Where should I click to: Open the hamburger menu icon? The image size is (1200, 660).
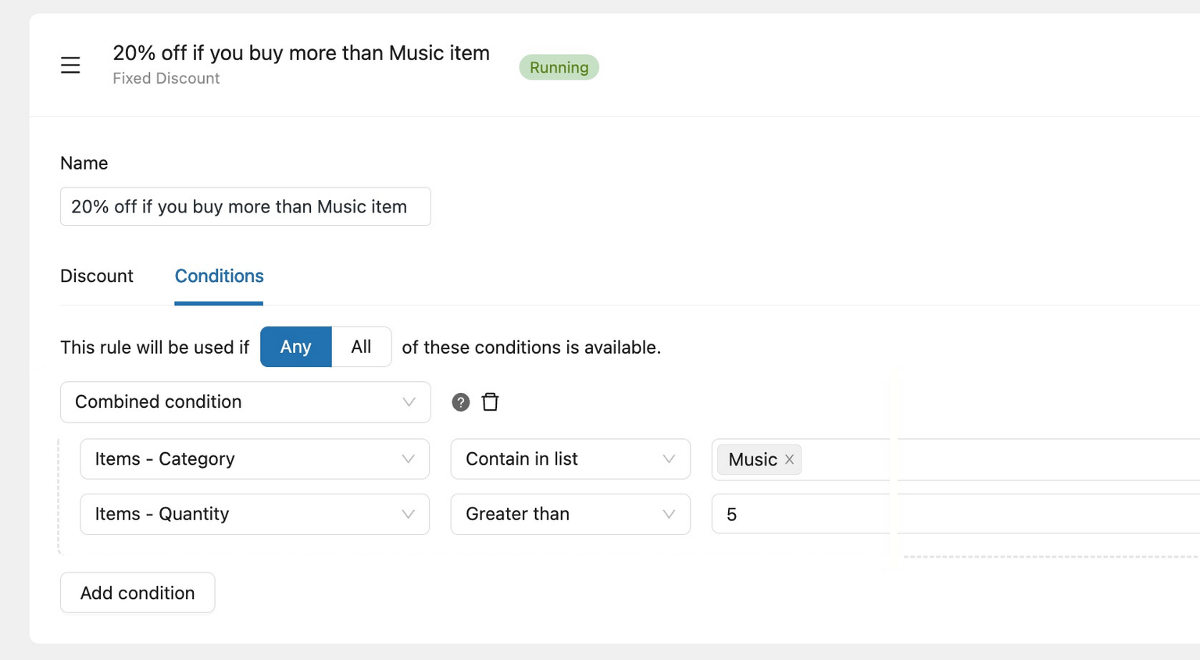[x=70, y=66]
